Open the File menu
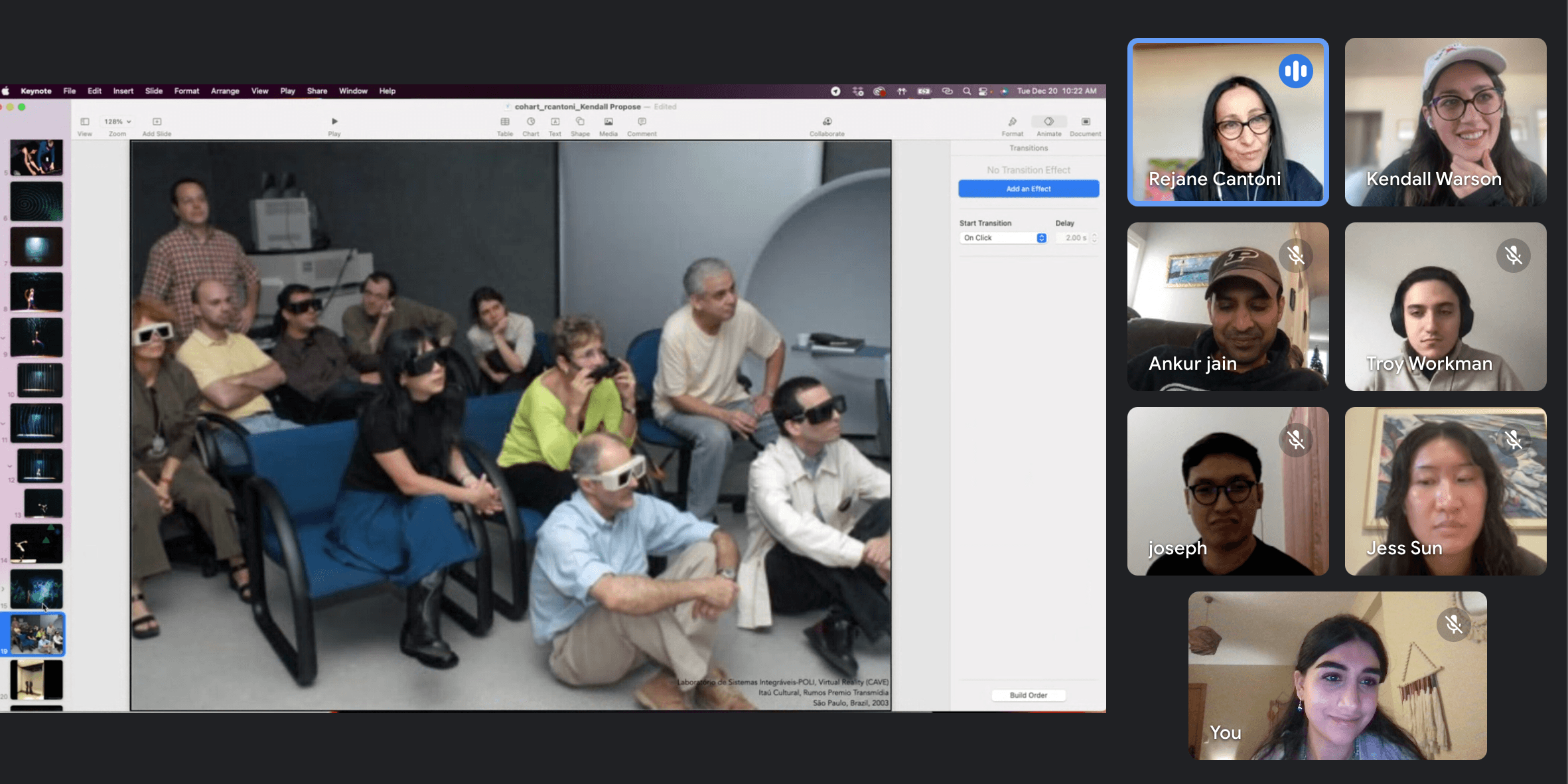This screenshot has width=1568, height=784. click(x=70, y=91)
